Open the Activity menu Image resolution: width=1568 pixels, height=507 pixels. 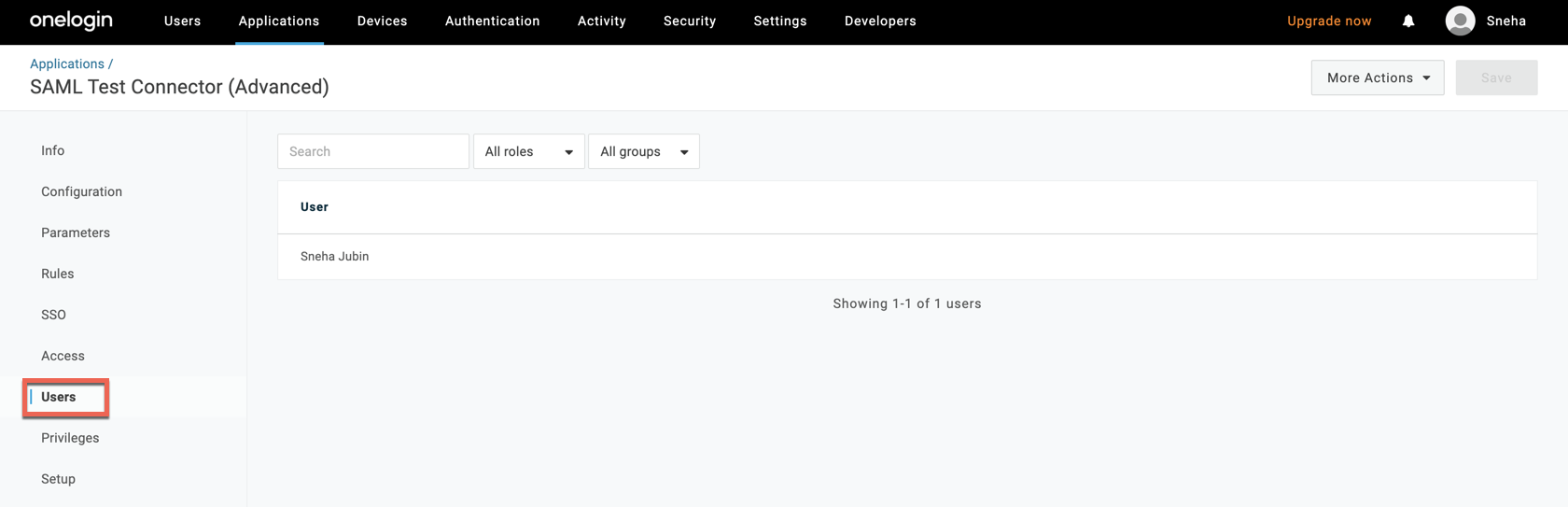[x=601, y=21]
